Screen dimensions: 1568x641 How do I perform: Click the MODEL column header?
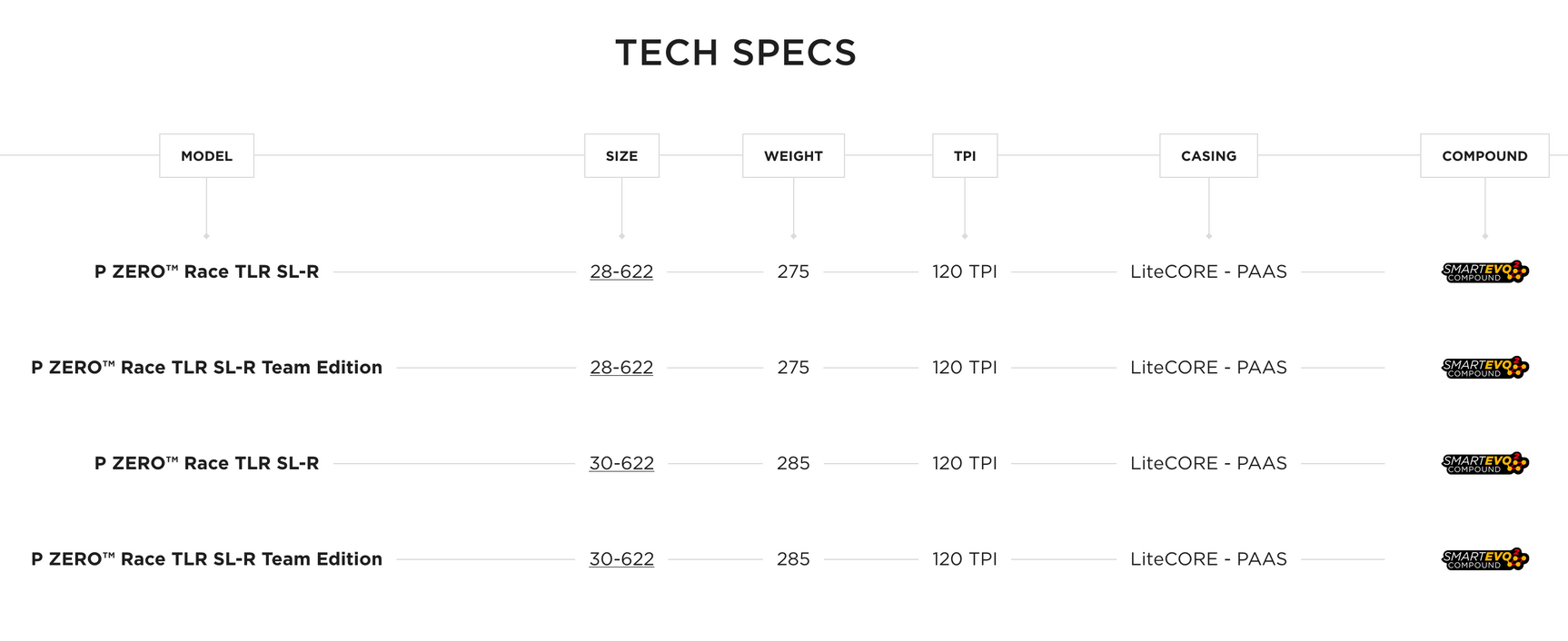[x=206, y=156]
